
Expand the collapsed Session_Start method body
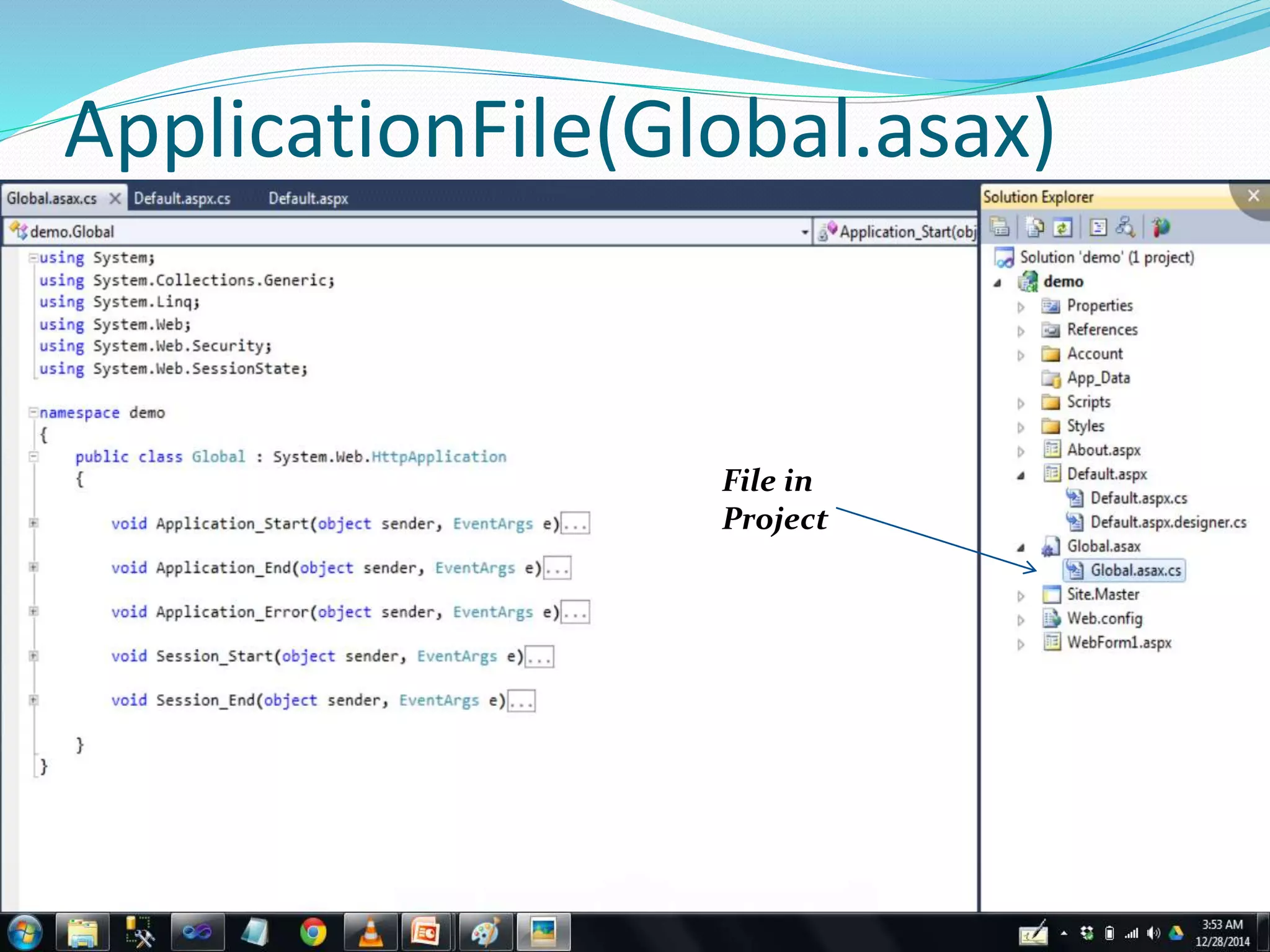[x=34, y=656]
